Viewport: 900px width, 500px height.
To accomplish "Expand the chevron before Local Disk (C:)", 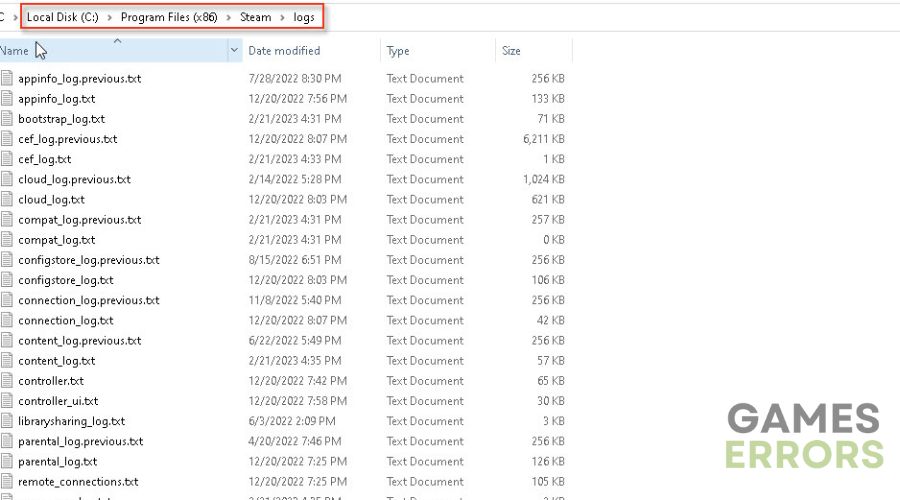I will [x=15, y=17].
